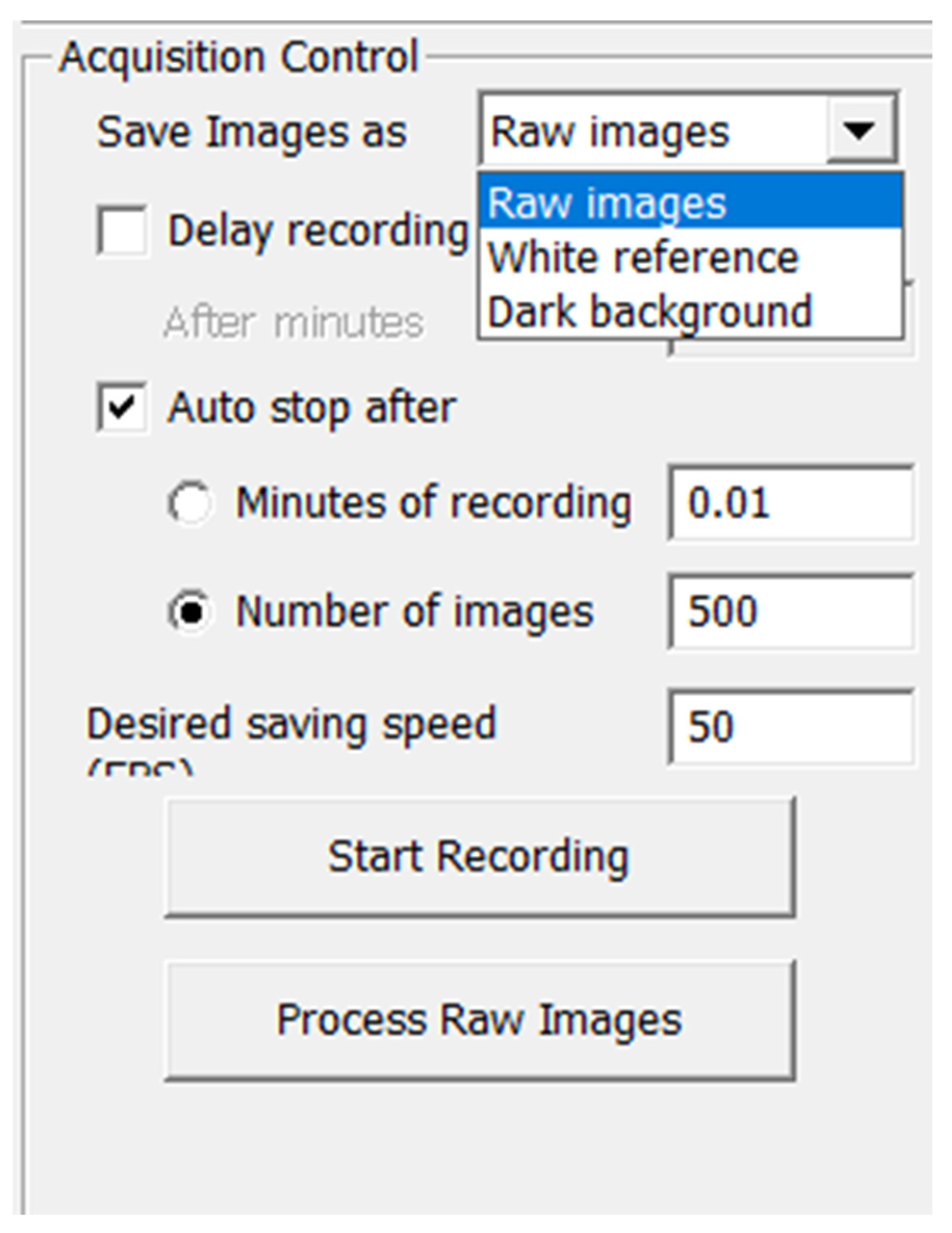Choose White reference from the list
This screenshot has width=952, height=1233.
642,258
